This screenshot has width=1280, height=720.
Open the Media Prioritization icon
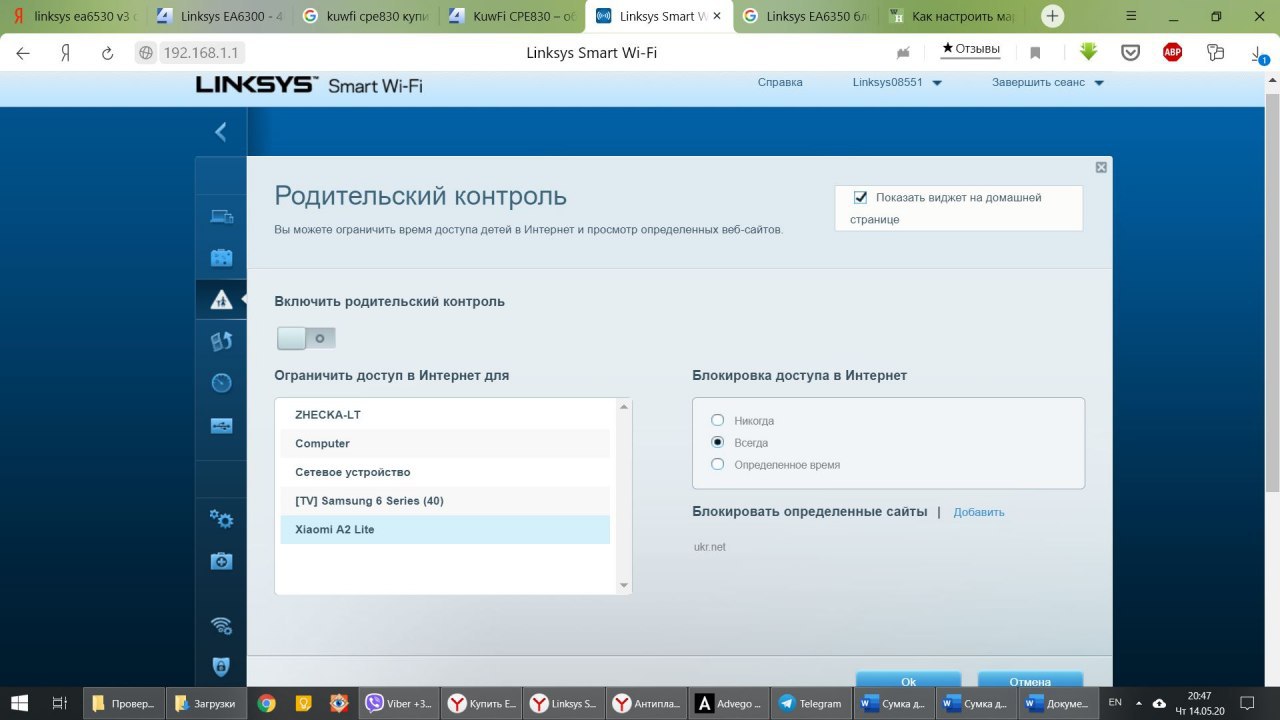221,341
